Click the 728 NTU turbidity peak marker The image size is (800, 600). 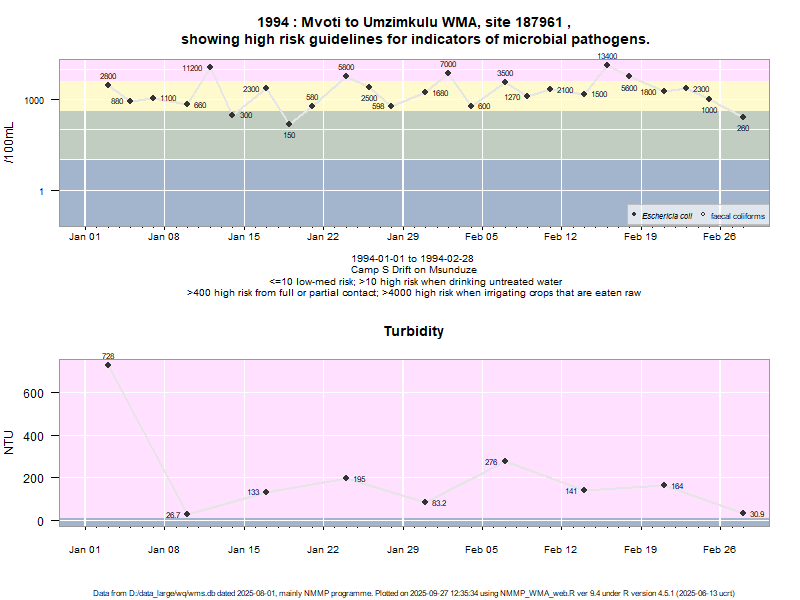point(108,365)
